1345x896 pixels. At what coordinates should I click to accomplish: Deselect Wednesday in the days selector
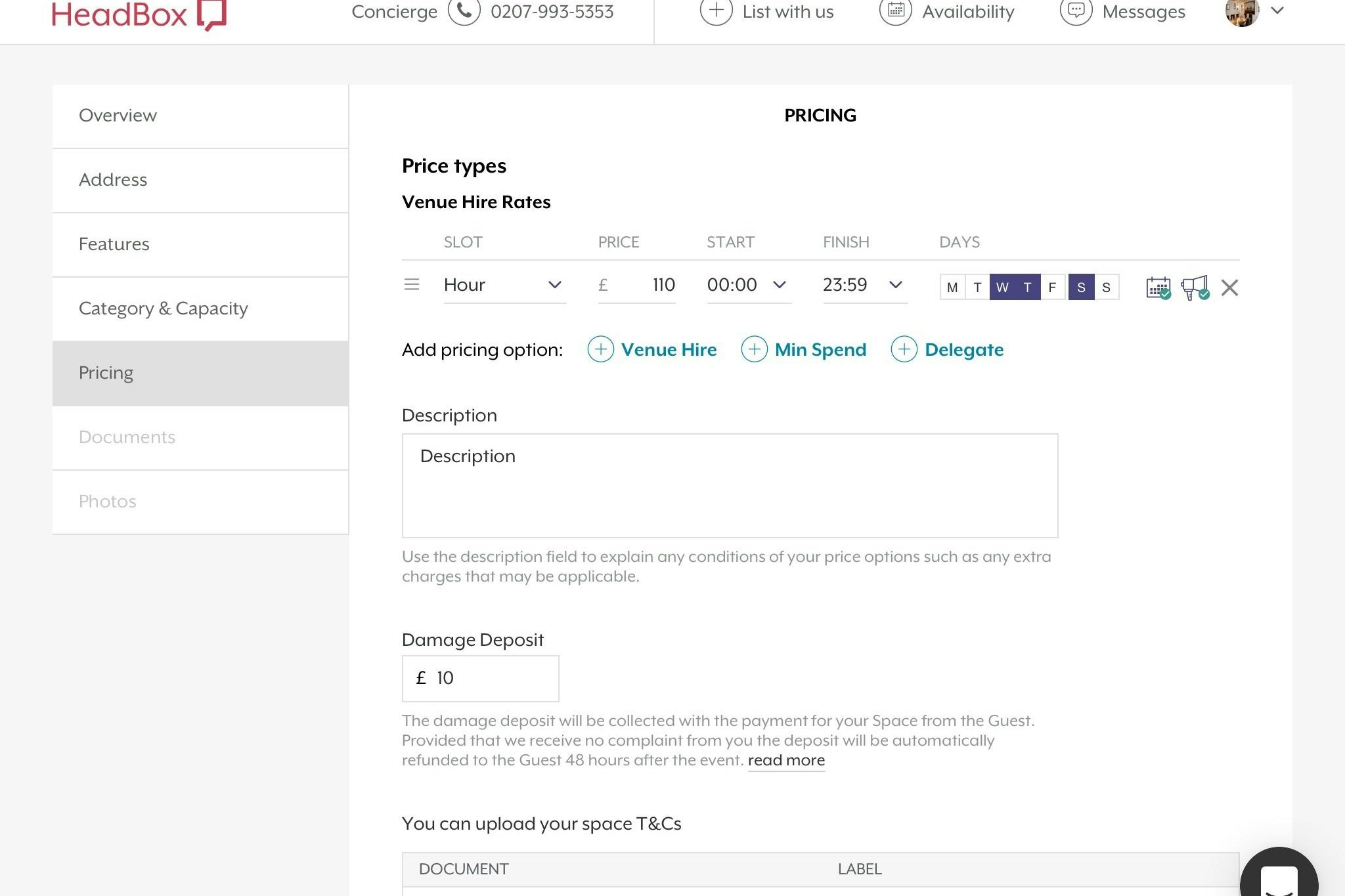click(x=1002, y=288)
